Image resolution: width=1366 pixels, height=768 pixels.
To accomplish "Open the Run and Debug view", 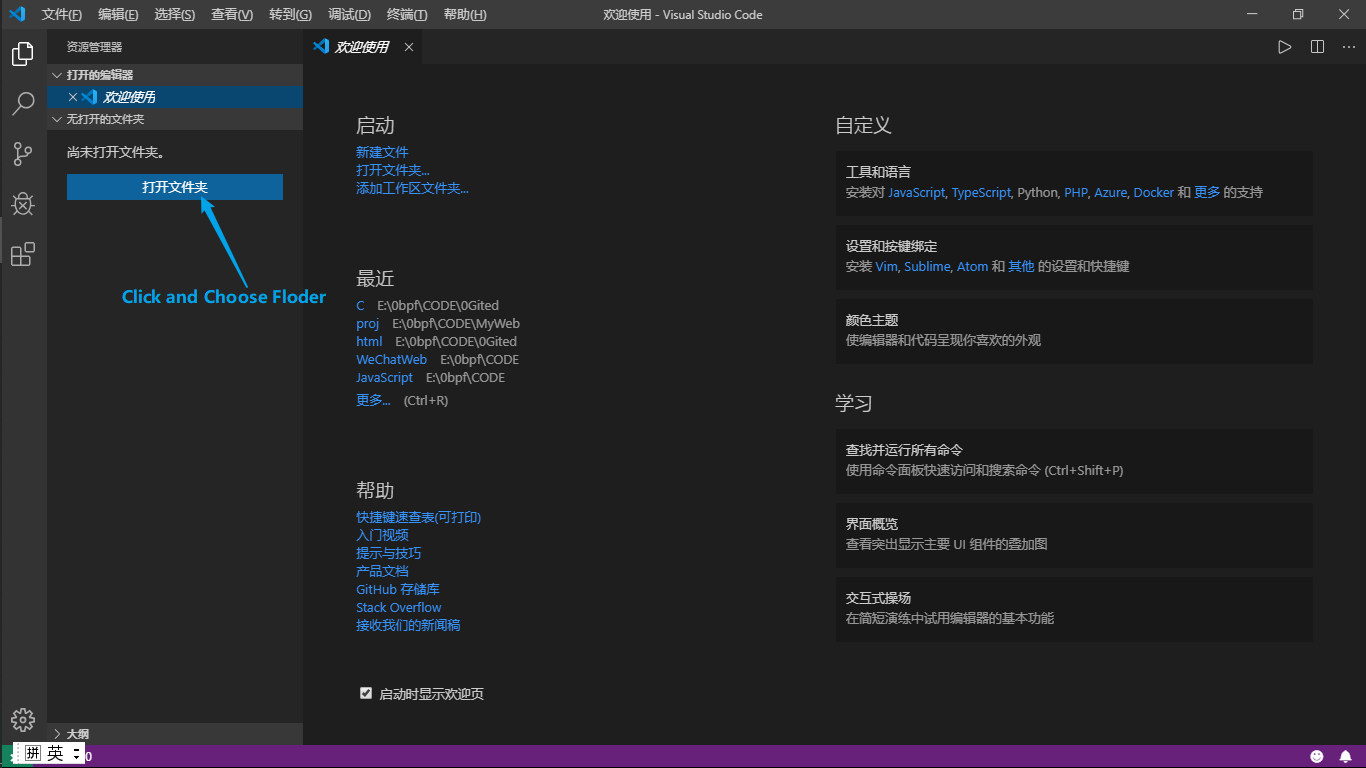I will tap(22, 204).
